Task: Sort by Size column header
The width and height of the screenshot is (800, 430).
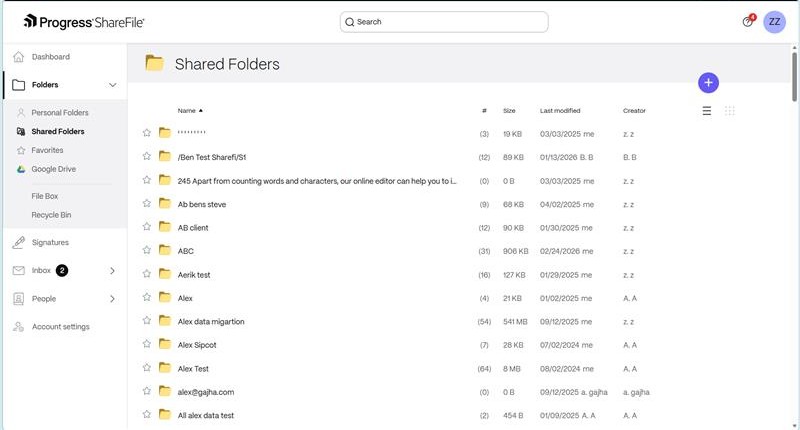Action: click(x=509, y=111)
